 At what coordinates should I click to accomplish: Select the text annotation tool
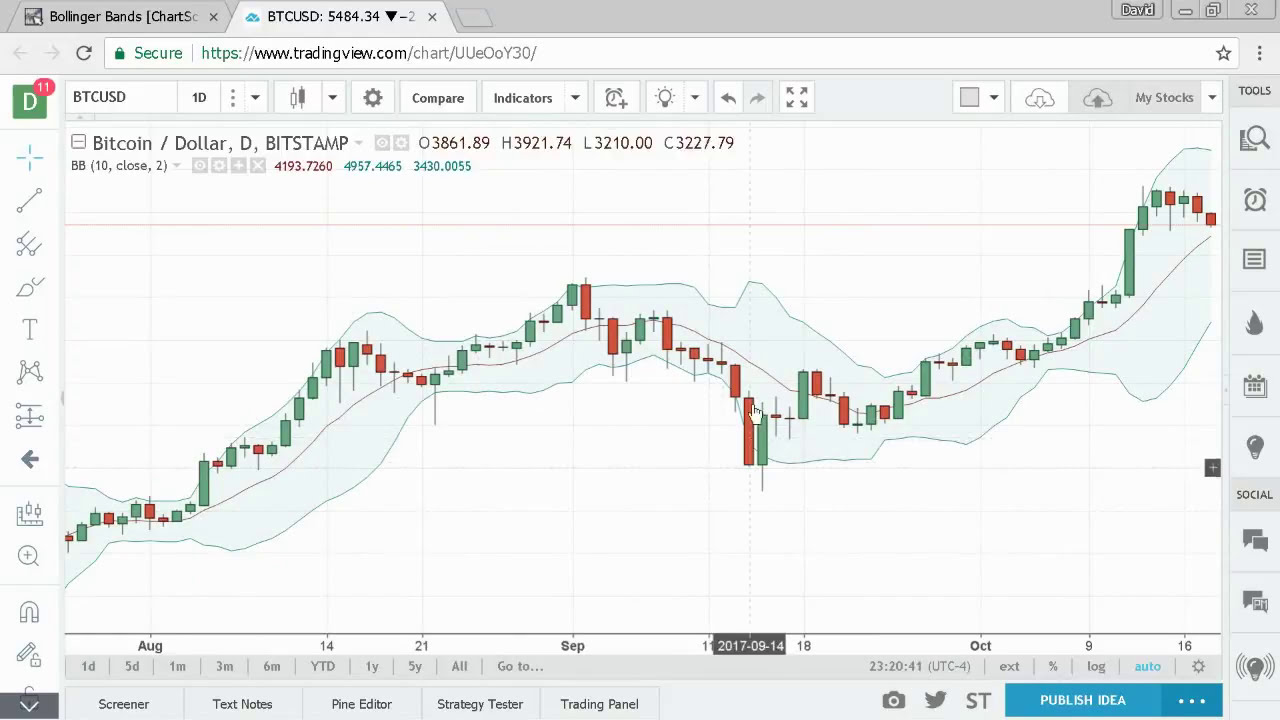29,330
